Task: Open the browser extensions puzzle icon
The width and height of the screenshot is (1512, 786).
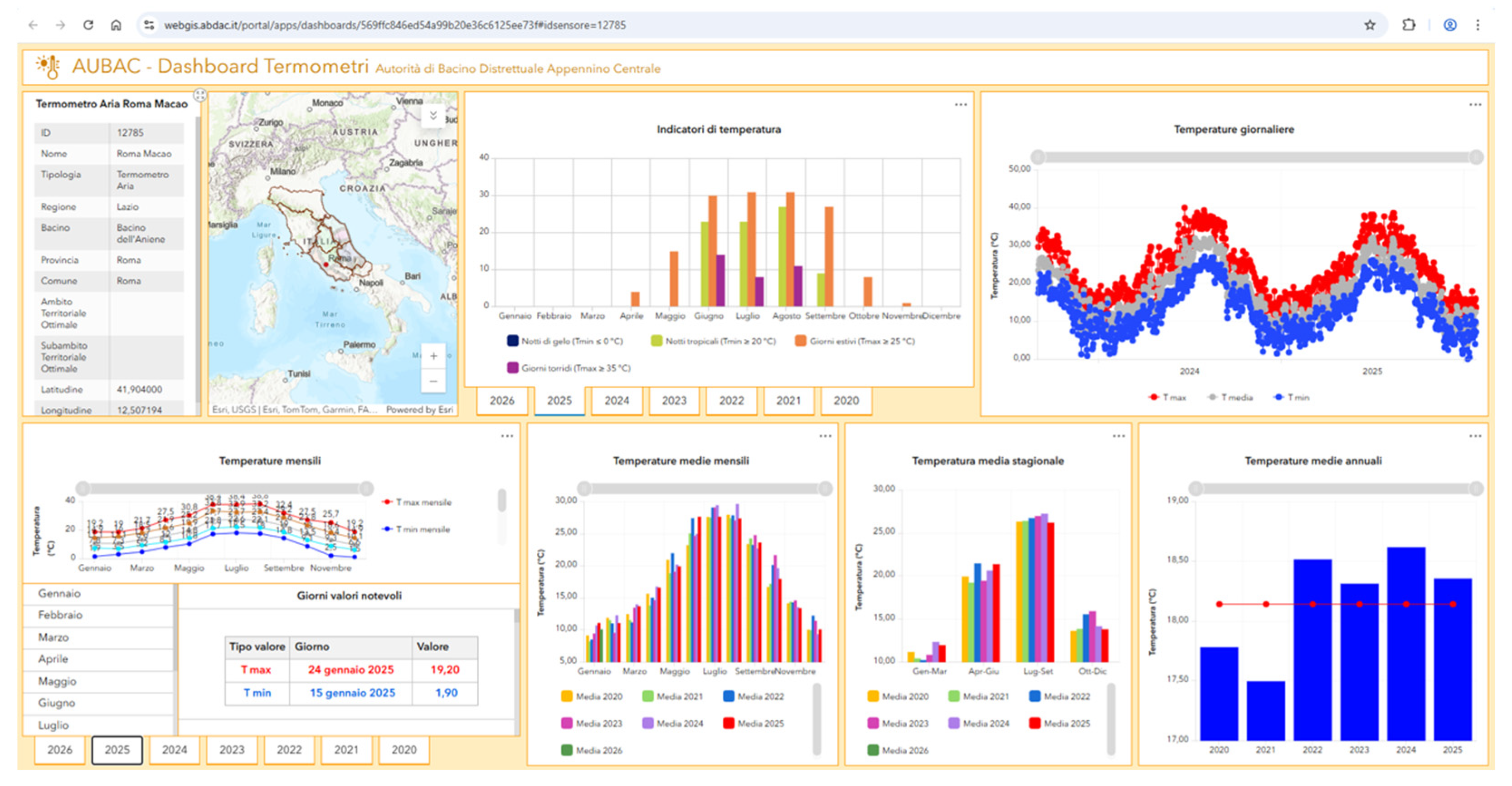Action: (x=1409, y=24)
